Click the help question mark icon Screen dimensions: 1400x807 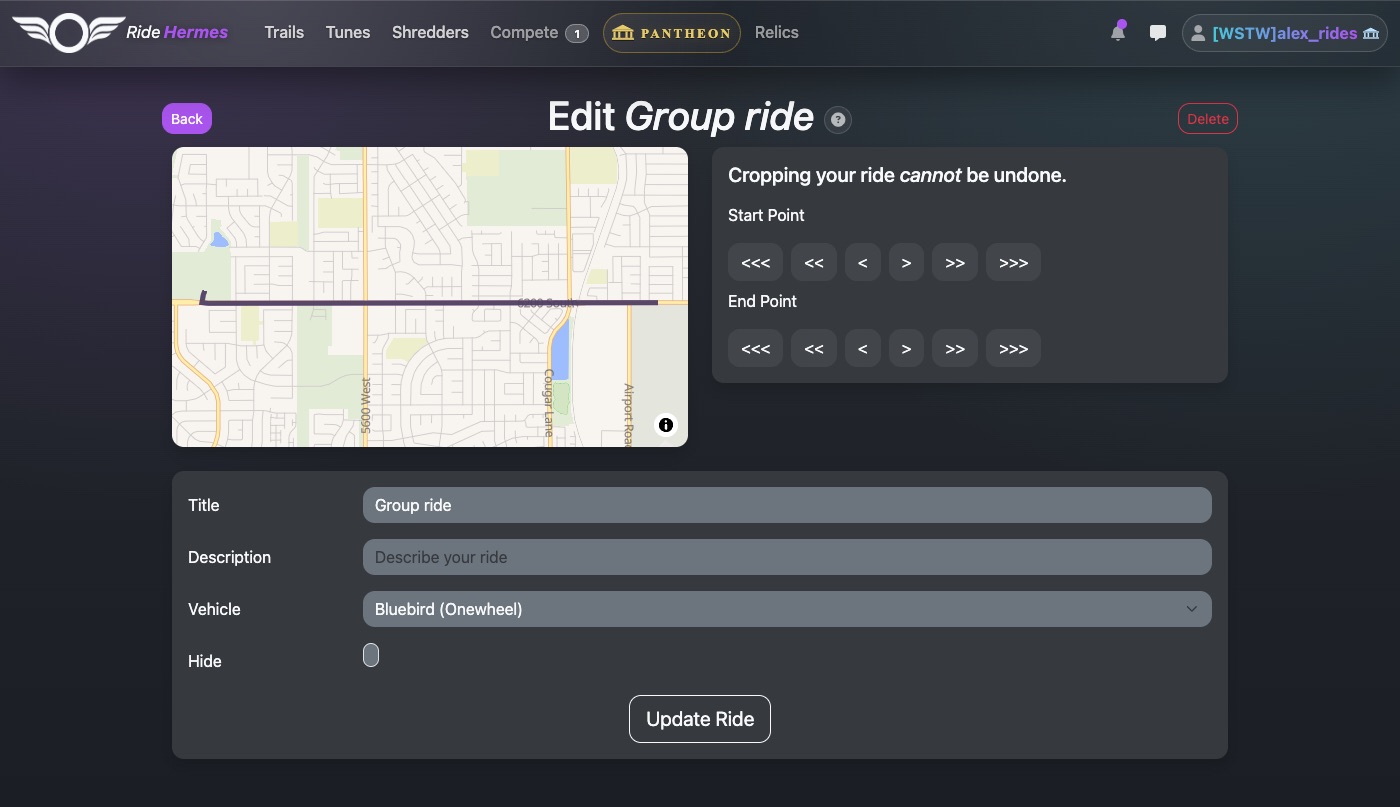[838, 120]
